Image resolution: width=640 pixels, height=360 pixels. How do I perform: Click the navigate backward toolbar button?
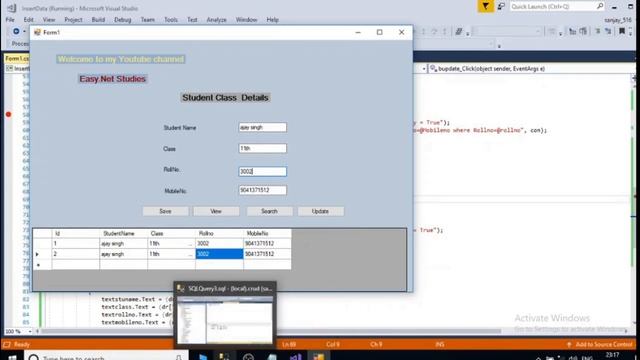(x=16, y=31)
